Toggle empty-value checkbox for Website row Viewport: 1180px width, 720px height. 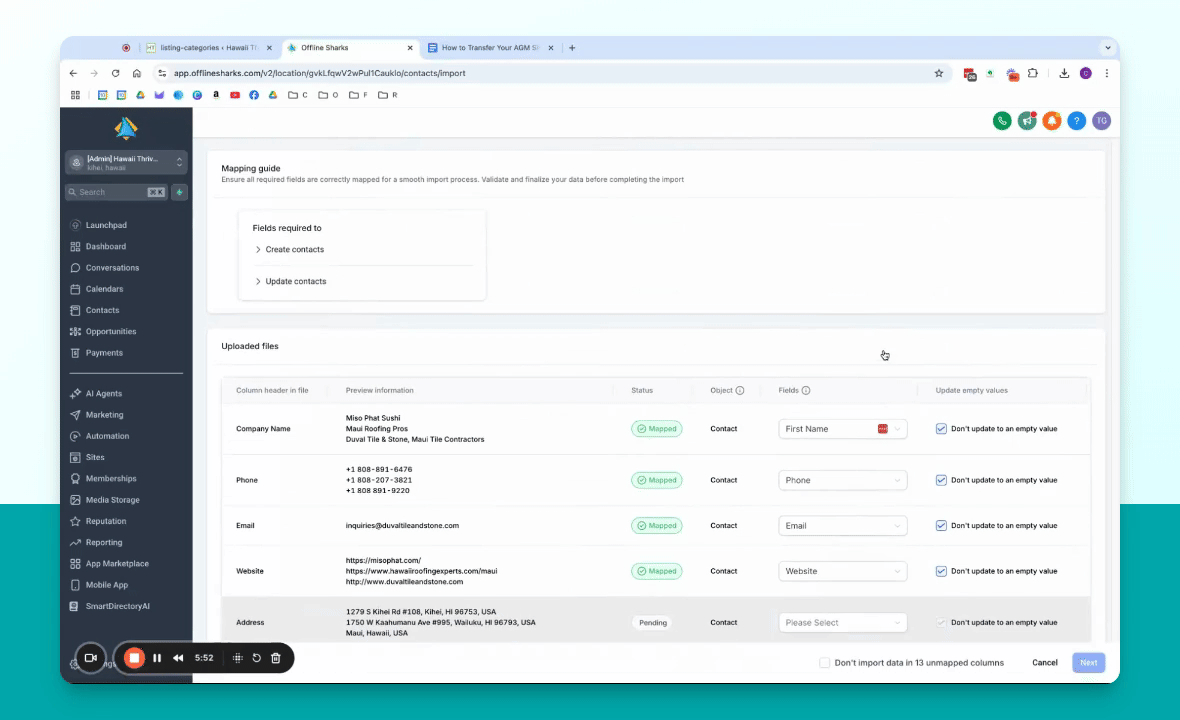tap(941, 571)
